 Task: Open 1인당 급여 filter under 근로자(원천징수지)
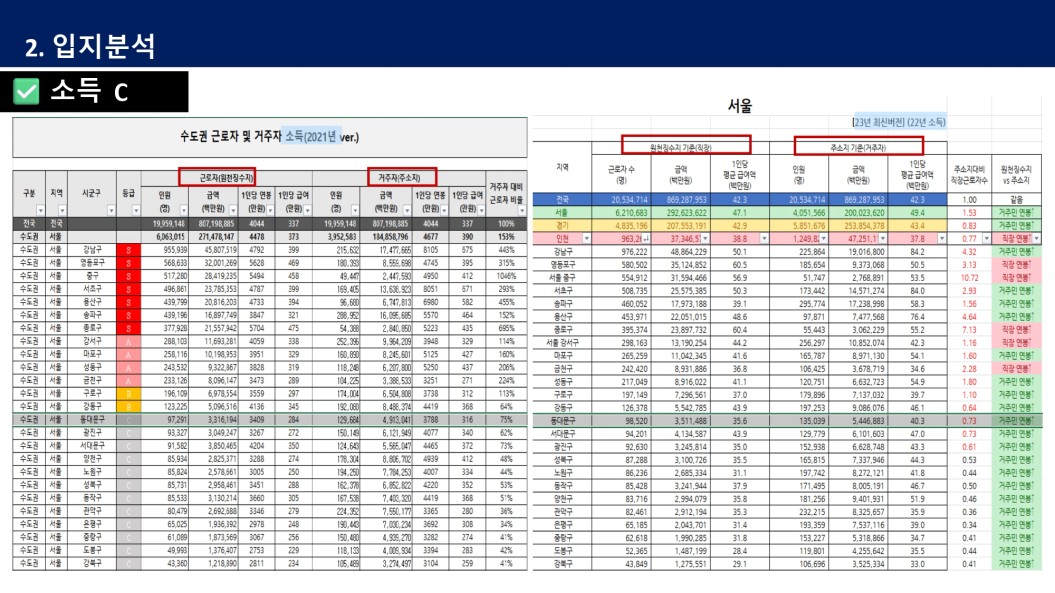(307, 211)
